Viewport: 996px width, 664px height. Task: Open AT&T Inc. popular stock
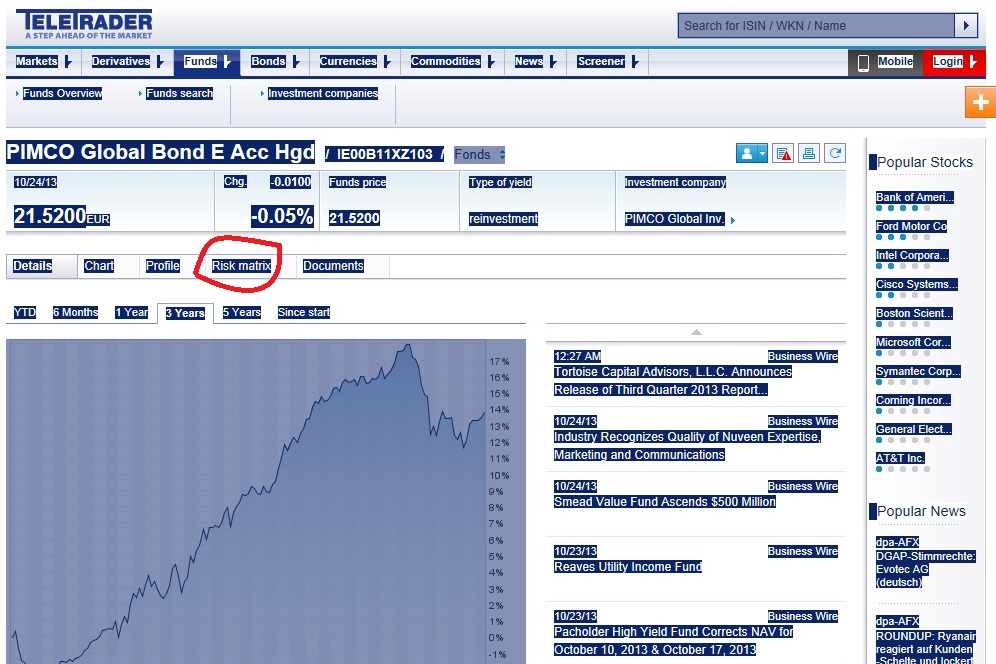click(x=900, y=458)
